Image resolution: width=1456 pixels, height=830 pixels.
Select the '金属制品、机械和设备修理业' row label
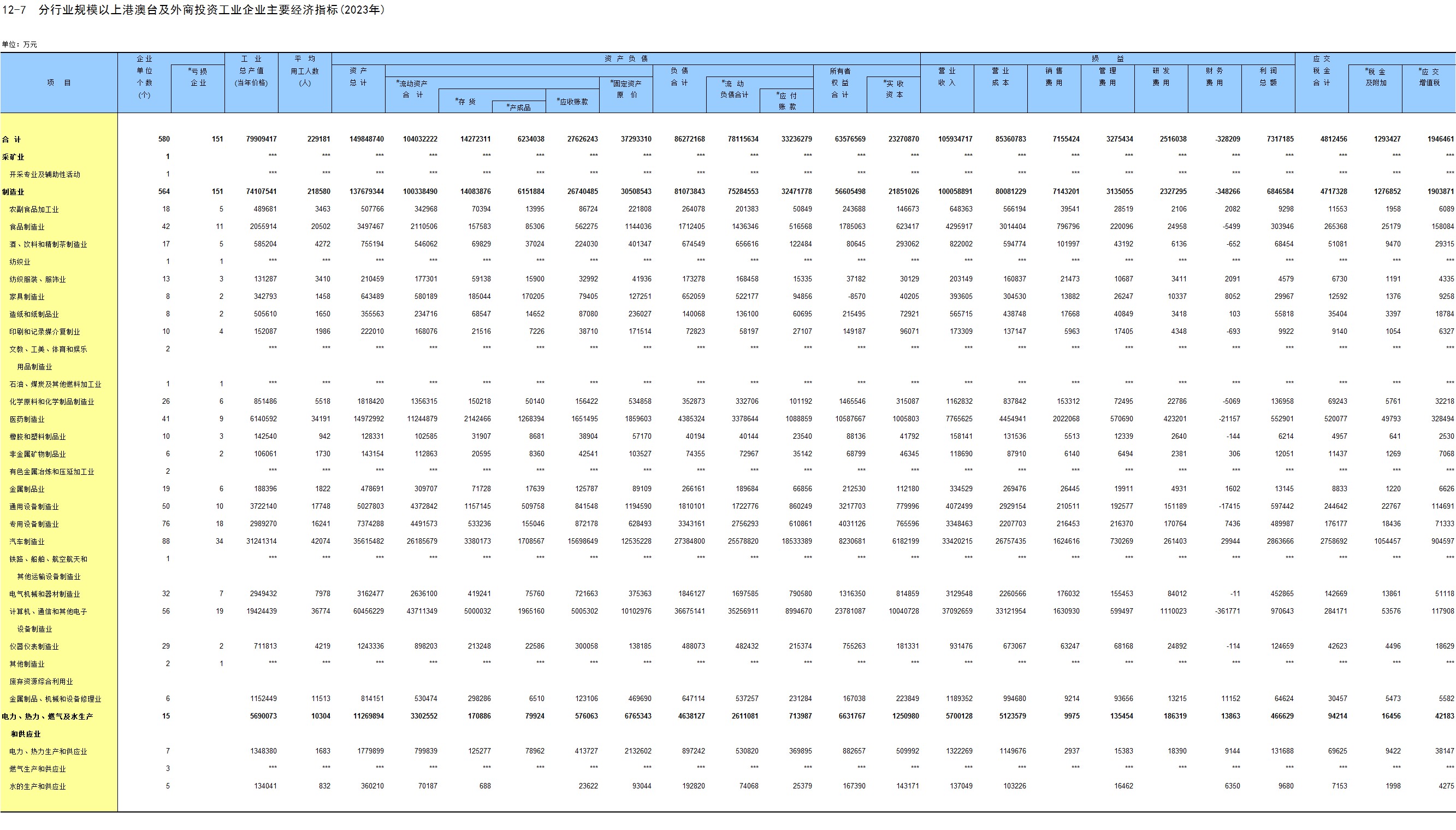tap(55, 699)
